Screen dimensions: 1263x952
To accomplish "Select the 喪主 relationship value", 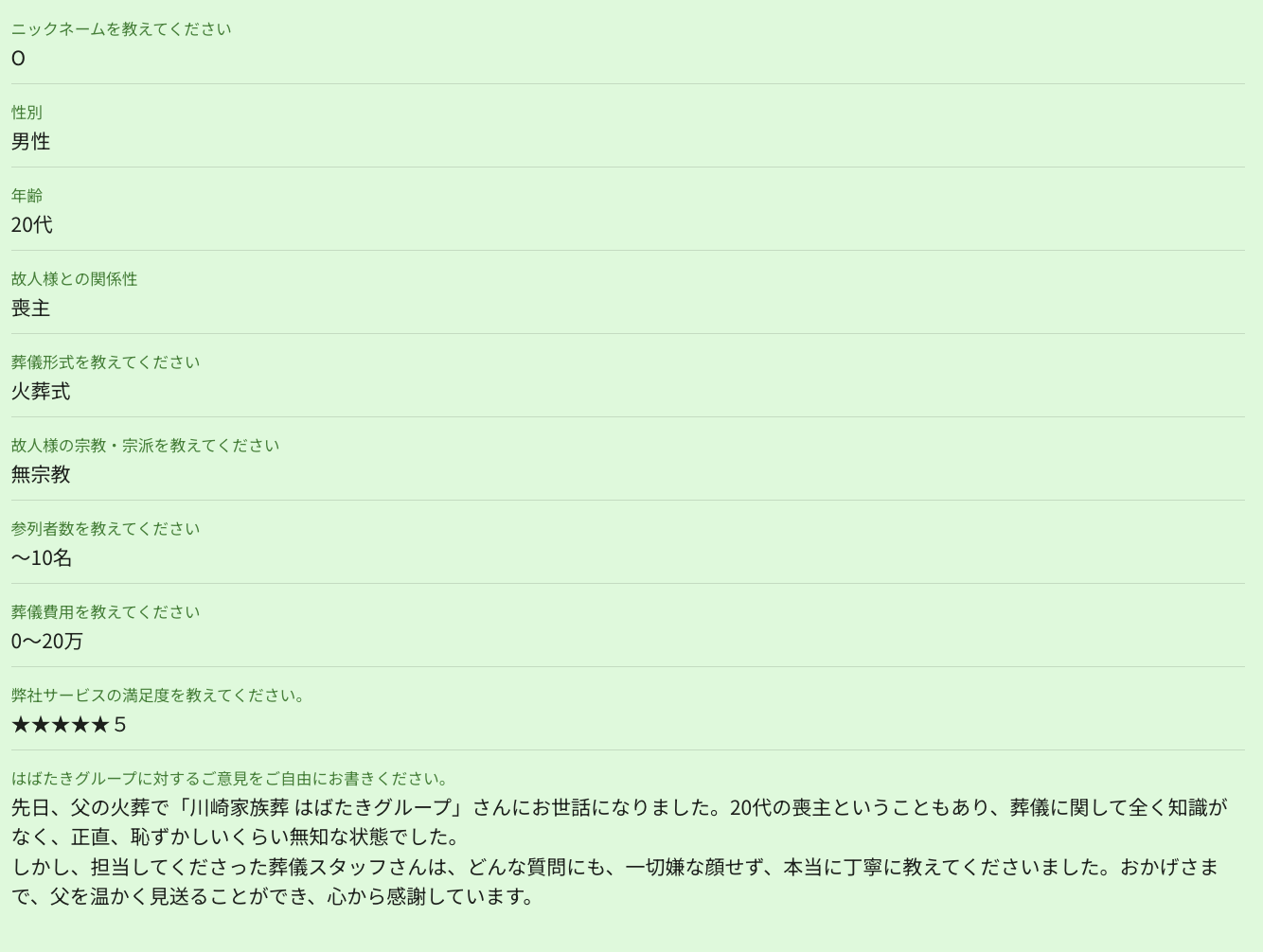I will point(30,309).
